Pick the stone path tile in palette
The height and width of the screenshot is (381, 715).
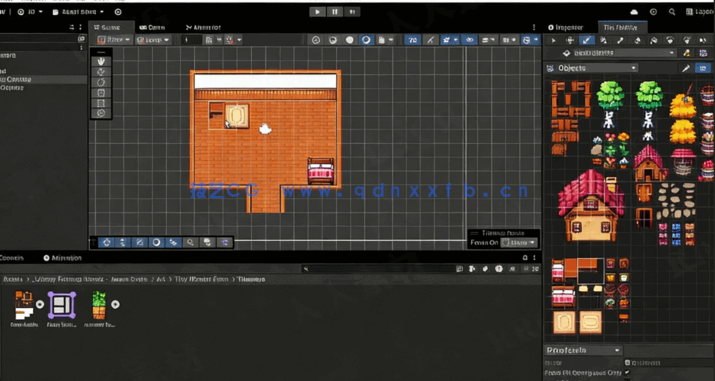tap(677, 201)
